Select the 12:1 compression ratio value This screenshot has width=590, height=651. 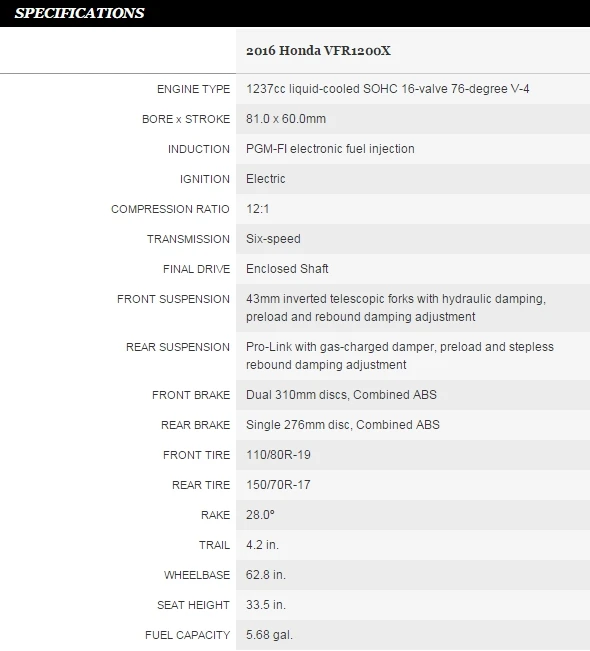[257, 209]
